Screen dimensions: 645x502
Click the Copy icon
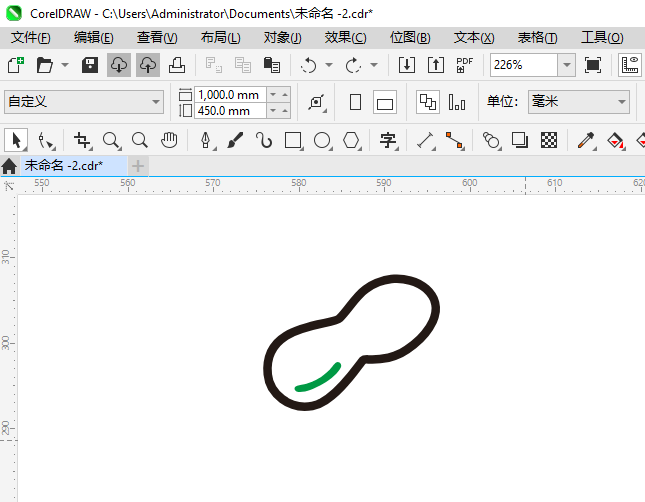click(243, 65)
